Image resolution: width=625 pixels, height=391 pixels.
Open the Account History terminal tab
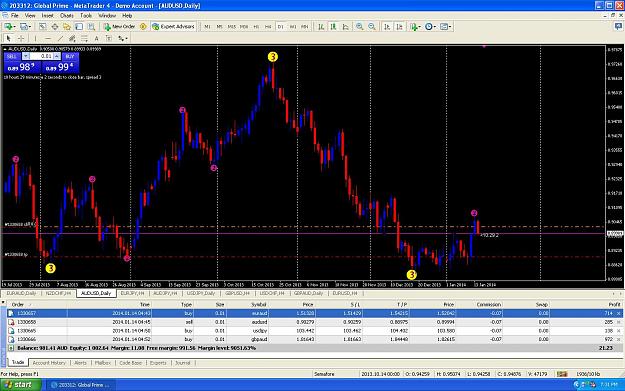click(x=49, y=363)
